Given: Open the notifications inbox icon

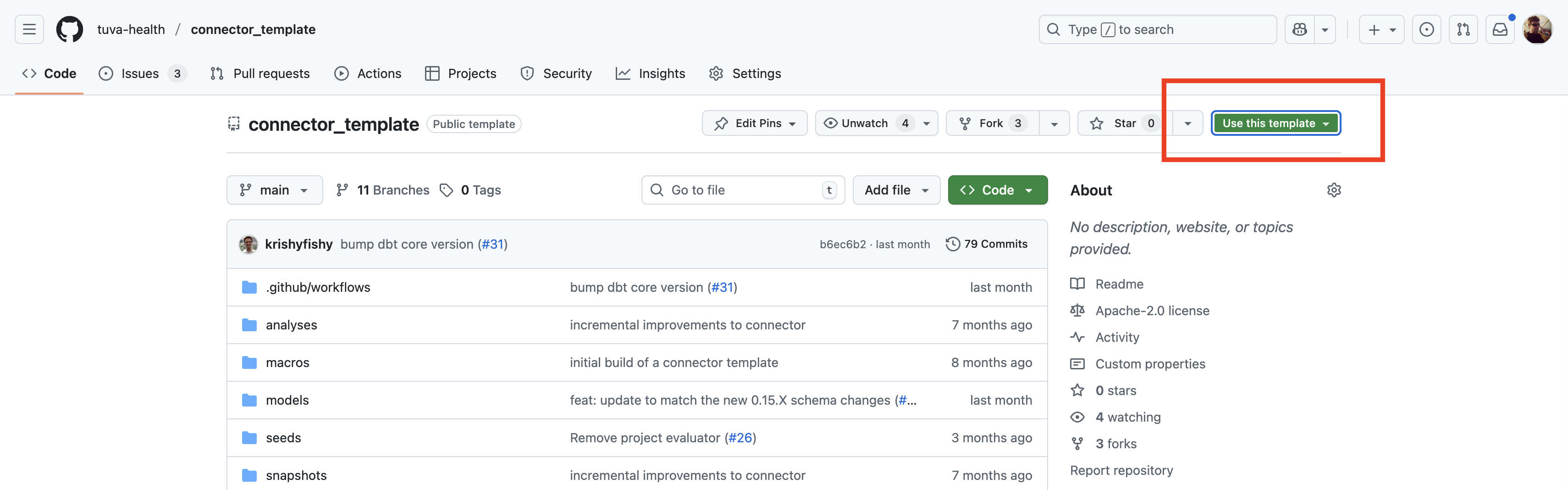Looking at the screenshot, I should (x=1500, y=29).
